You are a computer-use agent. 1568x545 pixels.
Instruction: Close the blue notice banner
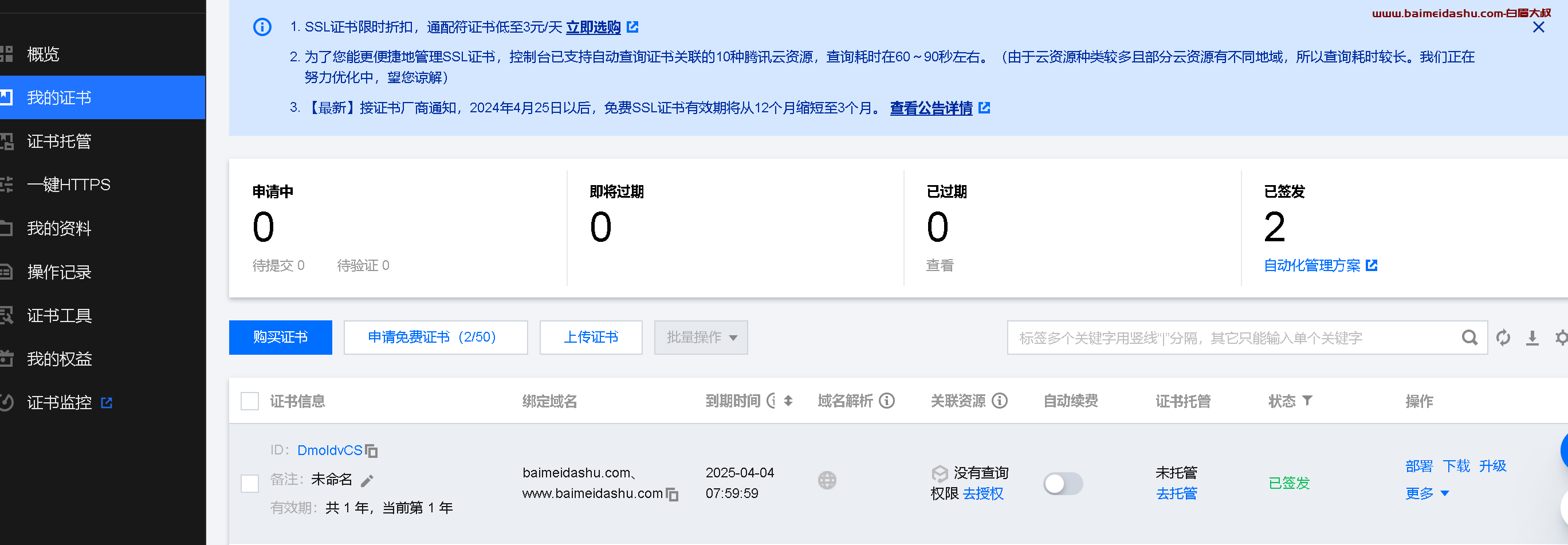[1538, 27]
